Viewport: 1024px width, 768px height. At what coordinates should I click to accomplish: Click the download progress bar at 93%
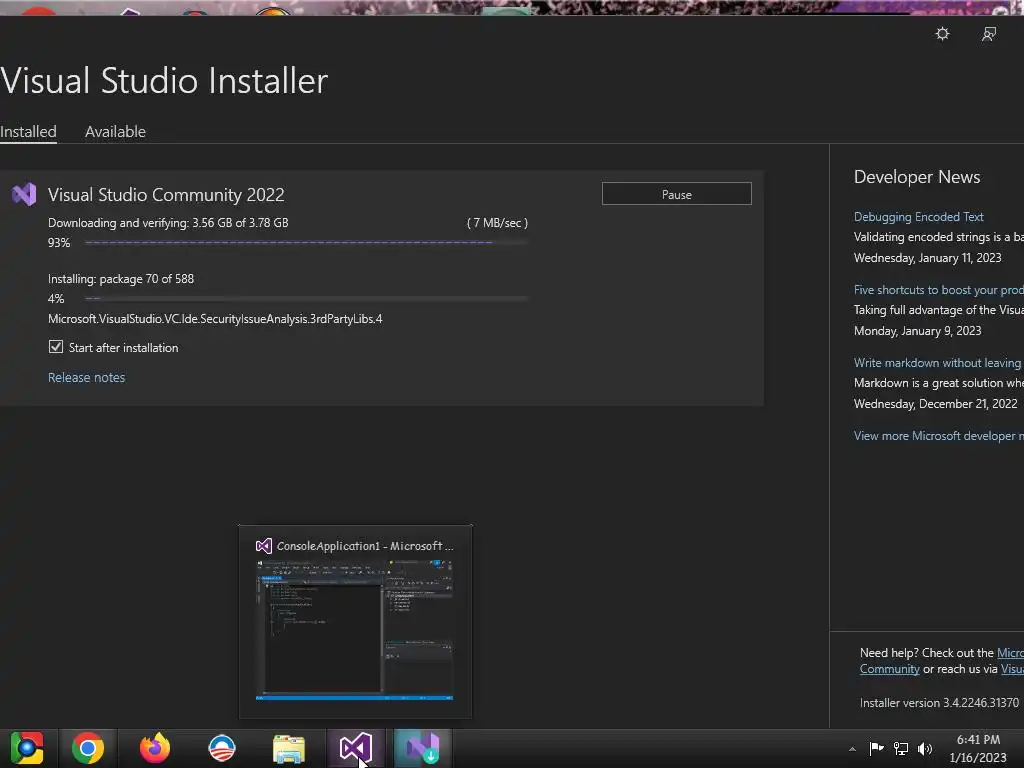(x=306, y=242)
